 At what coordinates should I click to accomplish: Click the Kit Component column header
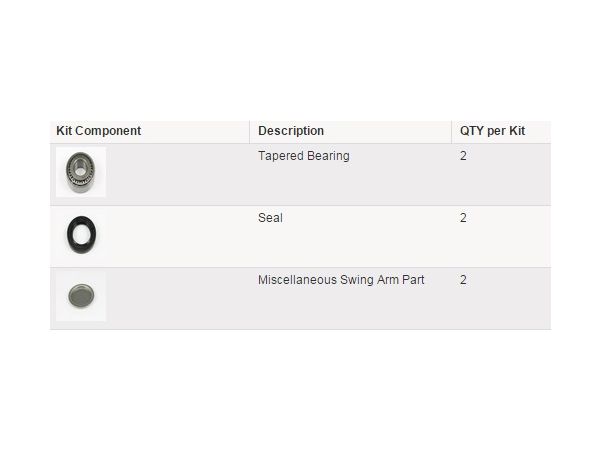pyautogui.click(x=98, y=131)
